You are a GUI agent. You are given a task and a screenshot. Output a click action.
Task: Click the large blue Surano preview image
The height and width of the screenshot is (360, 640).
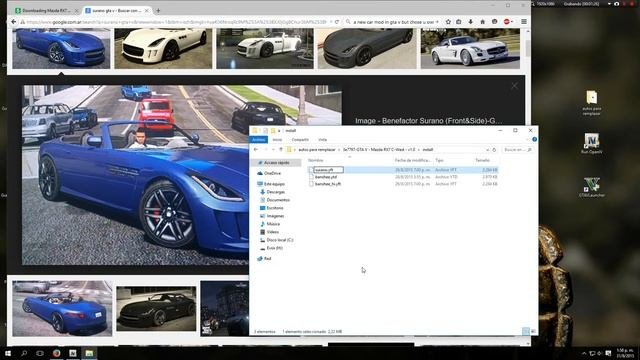click(136, 175)
